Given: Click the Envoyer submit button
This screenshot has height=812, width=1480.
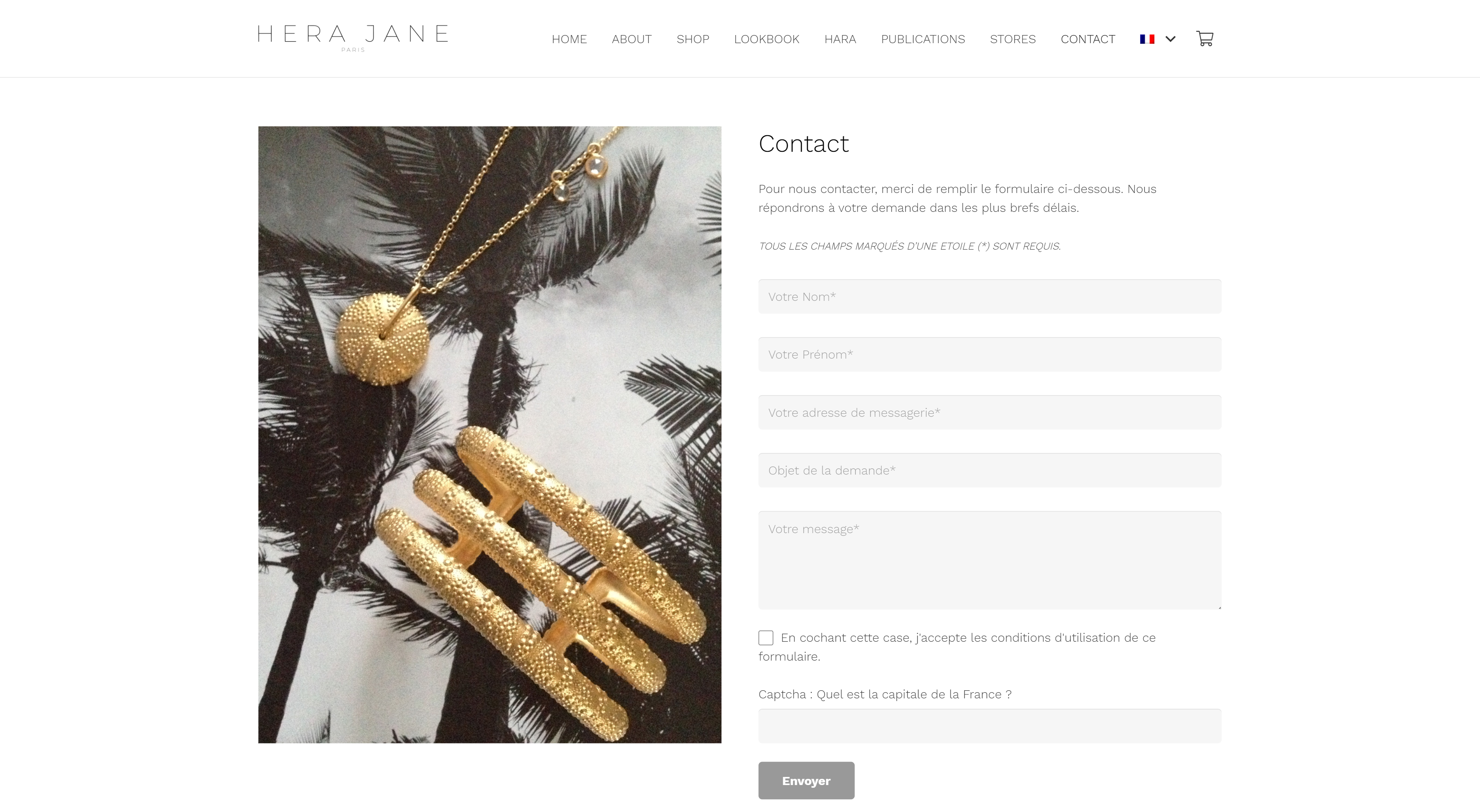Looking at the screenshot, I should [806, 780].
